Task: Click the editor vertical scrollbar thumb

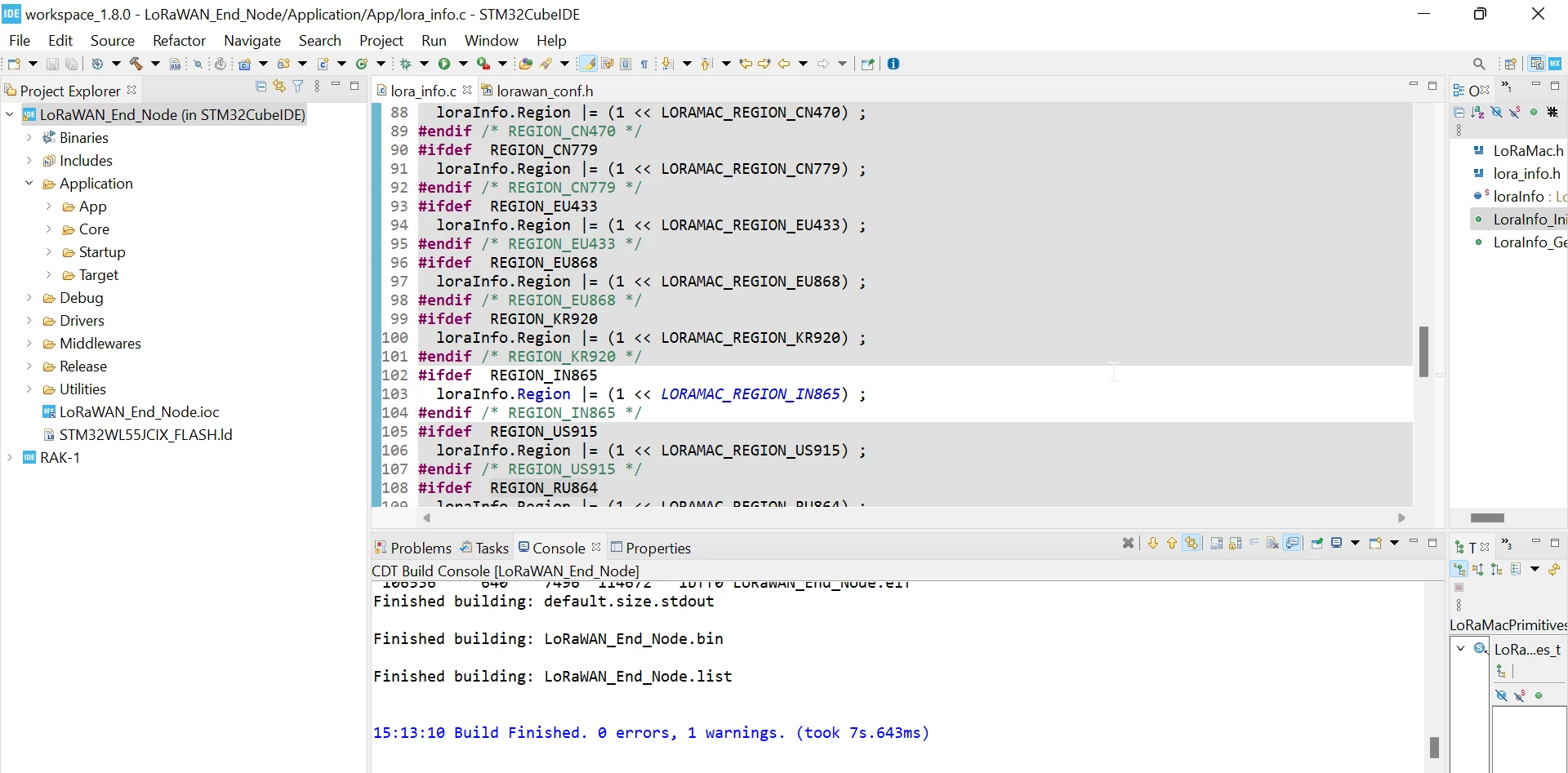Action: (x=1423, y=352)
